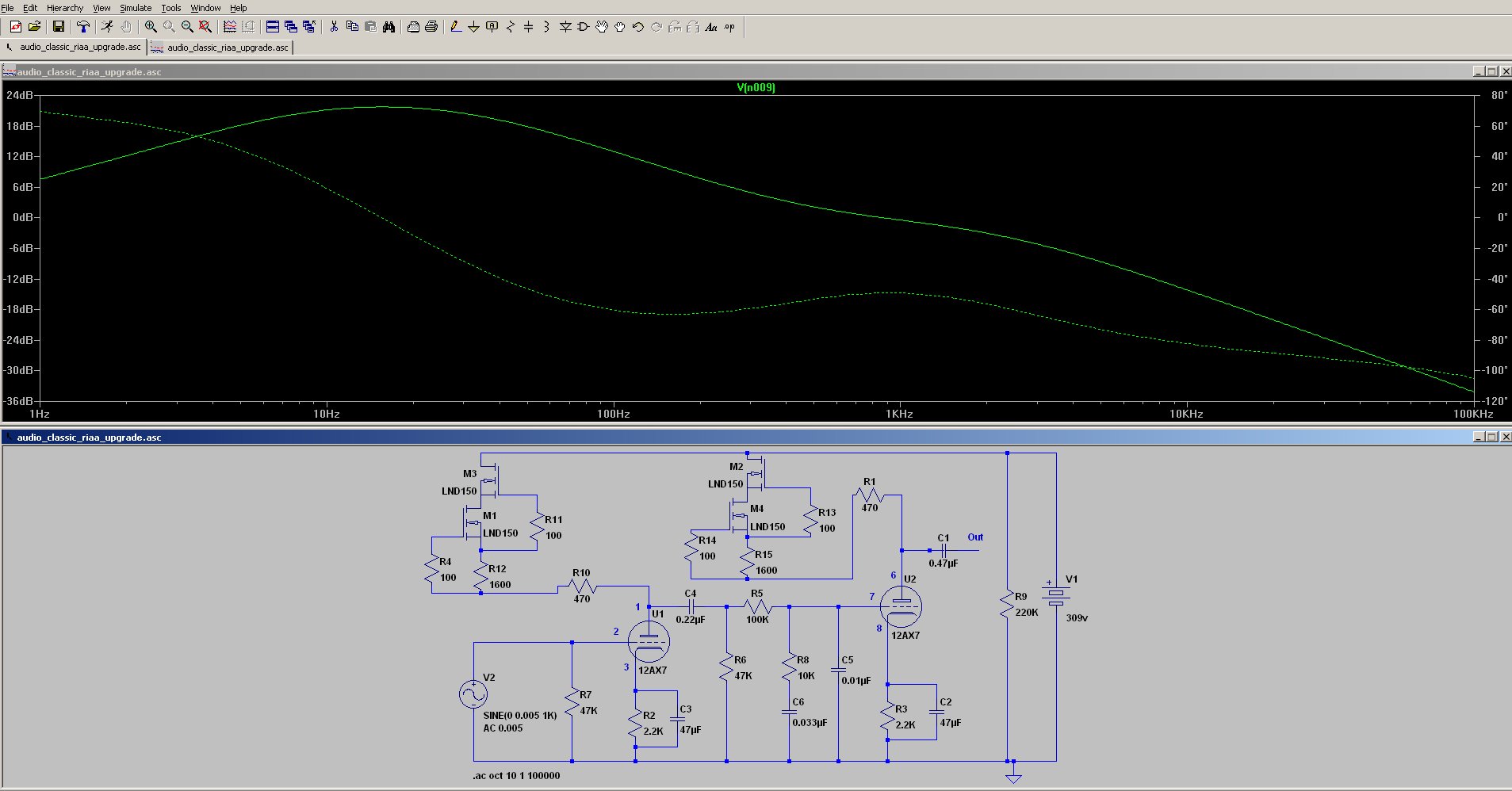Add text with the Aa icon
The width and height of the screenshot is (1512, 791).
(x=711, y=27)
